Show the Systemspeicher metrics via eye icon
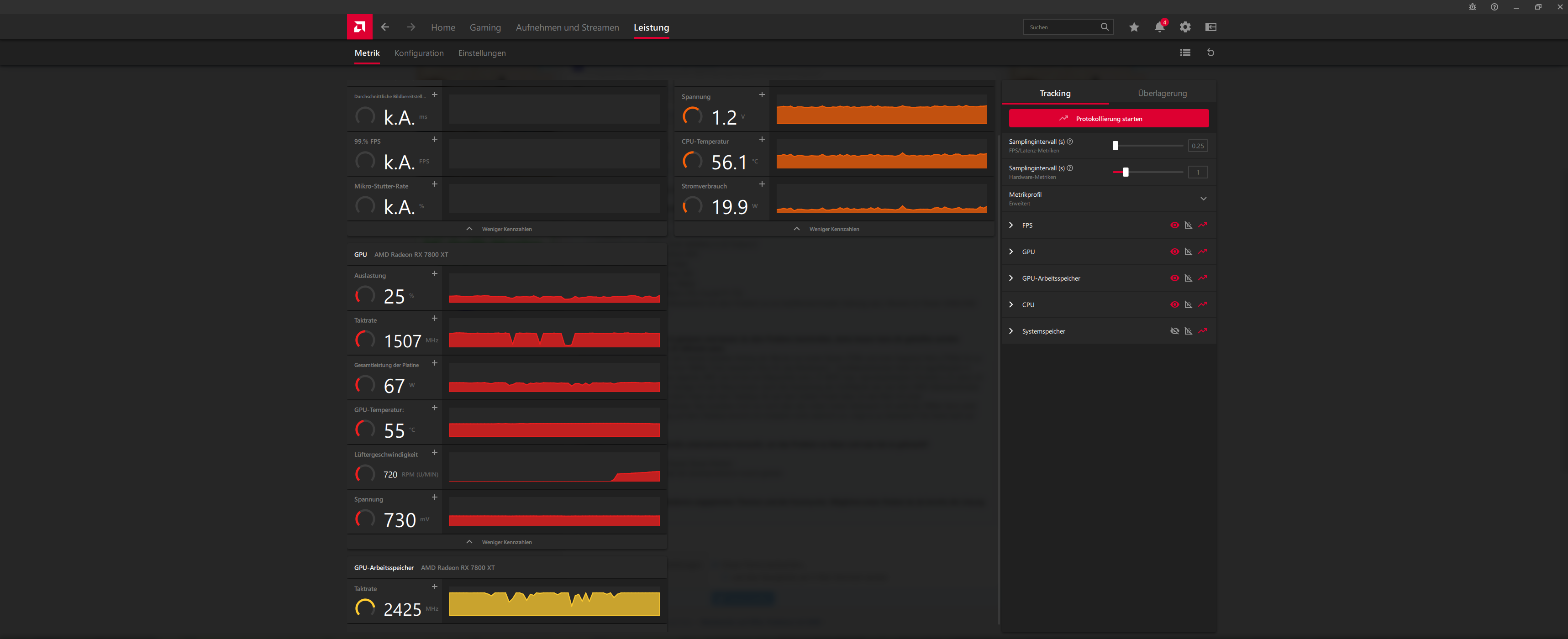 click(x=1174, y=331)
